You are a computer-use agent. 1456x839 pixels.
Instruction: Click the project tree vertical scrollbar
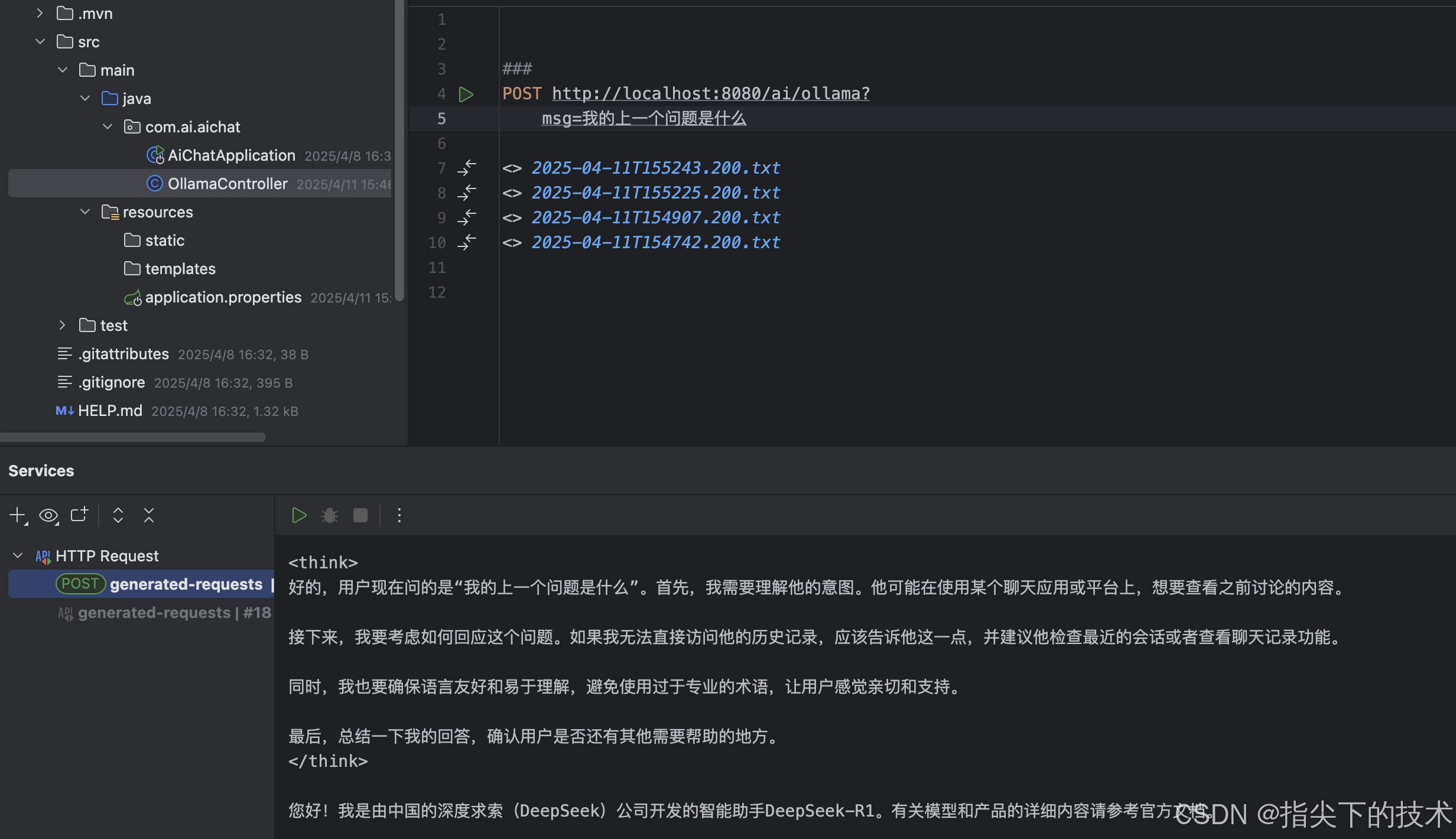pyautogui.click(x=399, y=151)
